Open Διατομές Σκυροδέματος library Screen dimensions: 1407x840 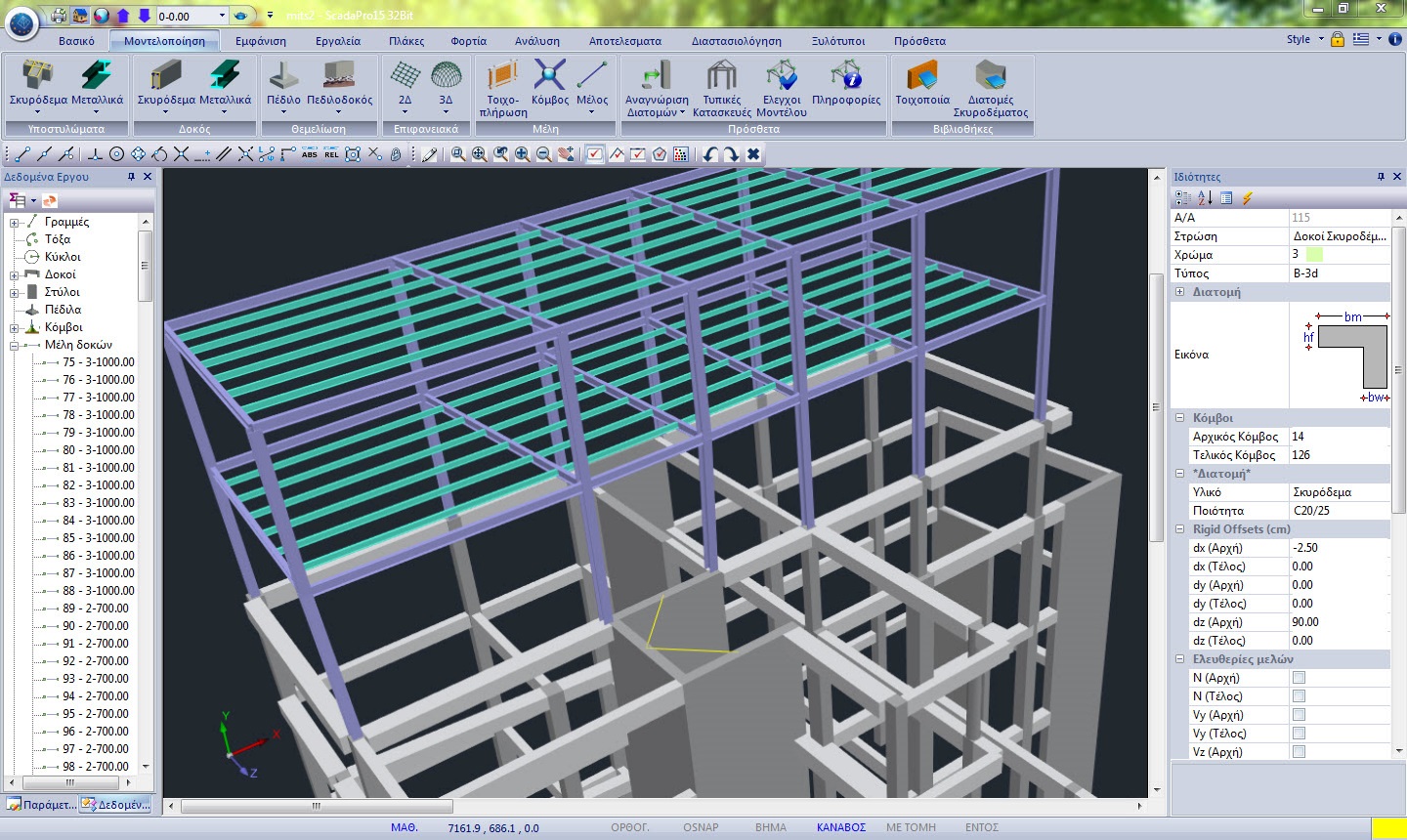click(991, 88)
